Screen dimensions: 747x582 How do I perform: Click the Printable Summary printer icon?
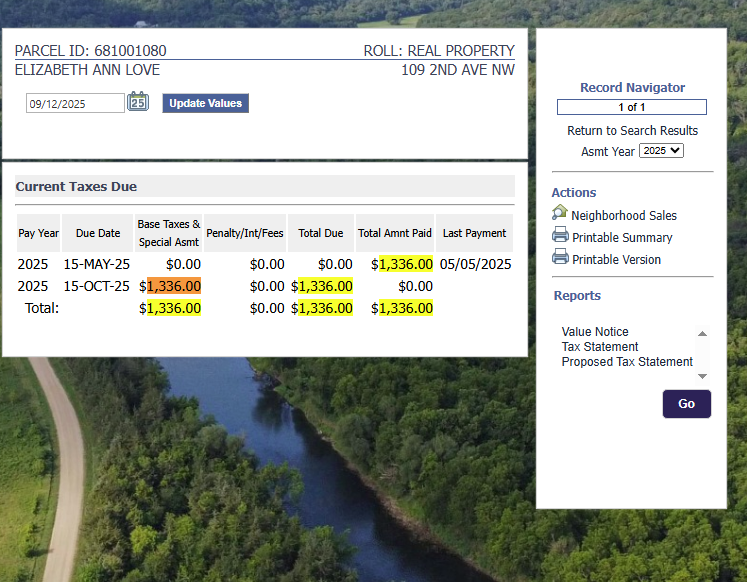(x=560, y=236)
